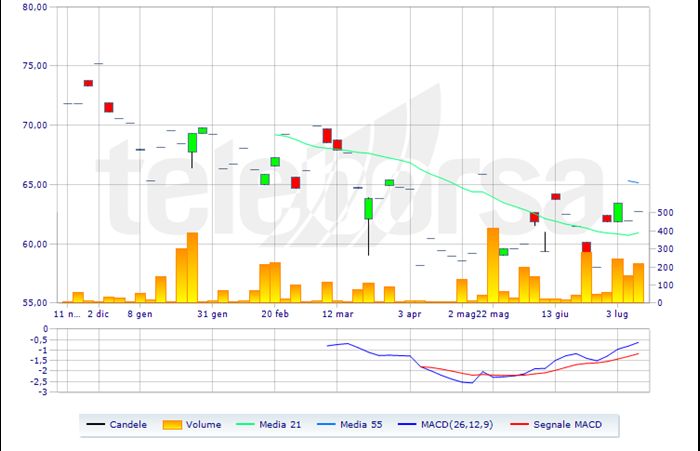The image size is (700, 451).
Task: Click the 60,00 price axis label
Action: (x=35, y=244)
